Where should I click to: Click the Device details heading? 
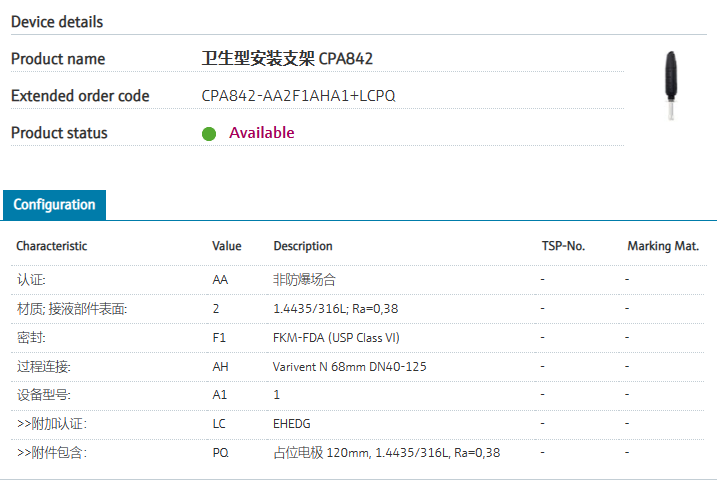57,22
